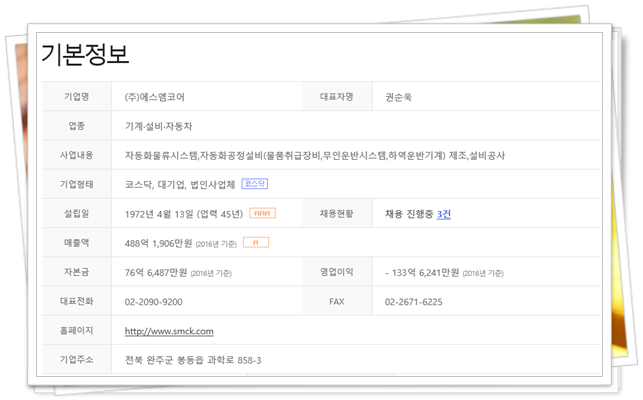This screenshot has height=400, width=643.
Task: Open the 3건 hiring listings link
Action: pyautogui.click(x=444, y=214)
